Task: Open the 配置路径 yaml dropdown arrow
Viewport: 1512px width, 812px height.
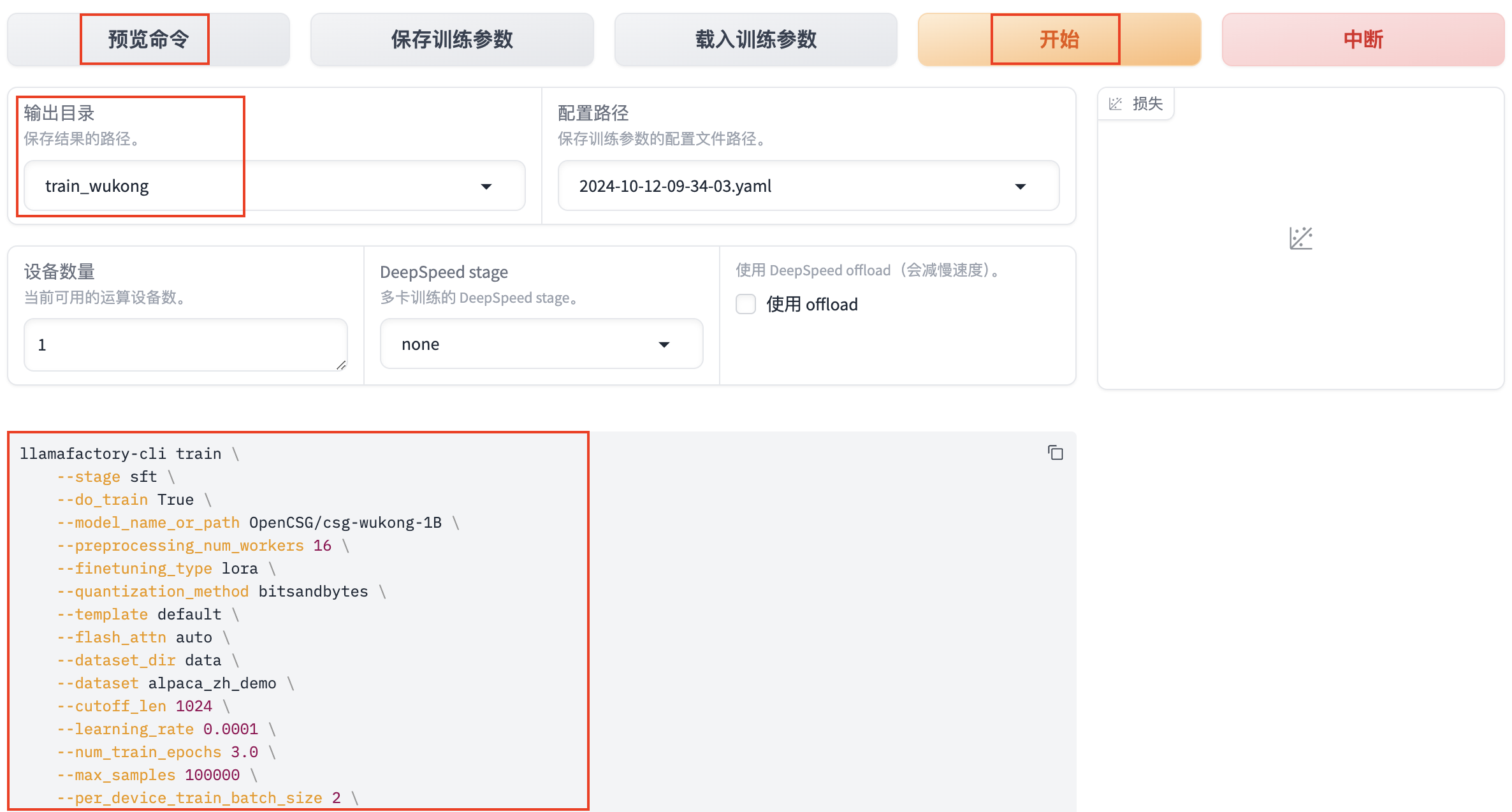Action: (x=1020, y=186)
